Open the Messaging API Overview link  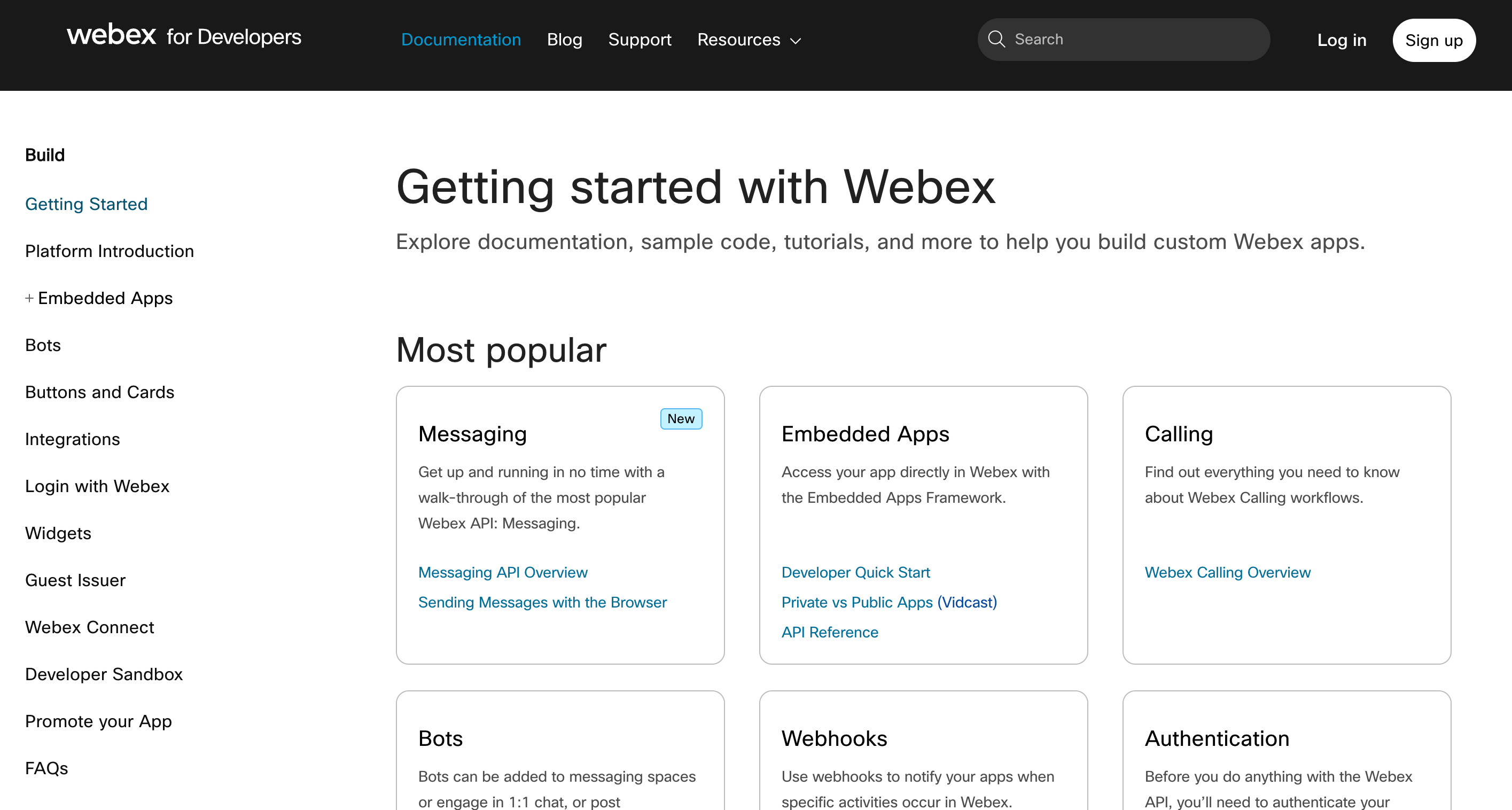click(502, 572)
